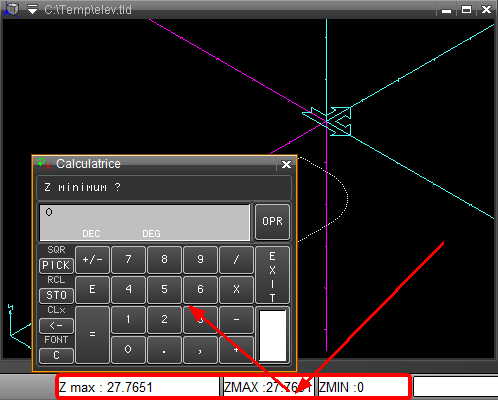The width and height of the screenshot is (498, 400).
Task: Click the C clear button
Action: [56, 356]
